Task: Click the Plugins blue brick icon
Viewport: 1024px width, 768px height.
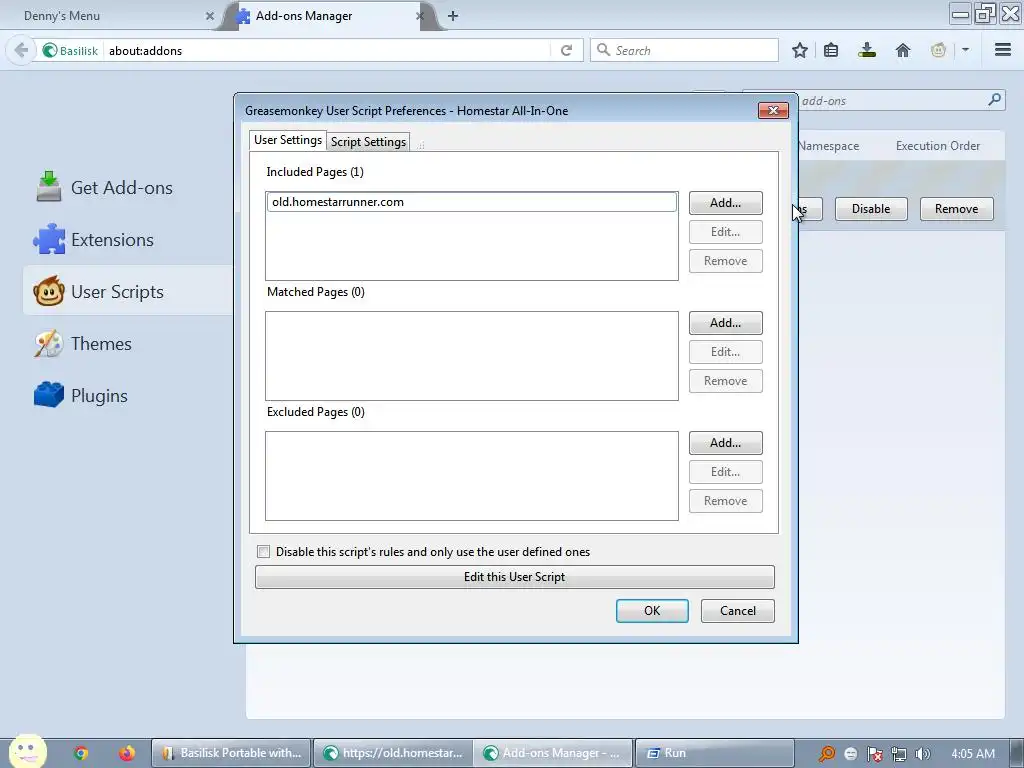Action: click(49, 394)
